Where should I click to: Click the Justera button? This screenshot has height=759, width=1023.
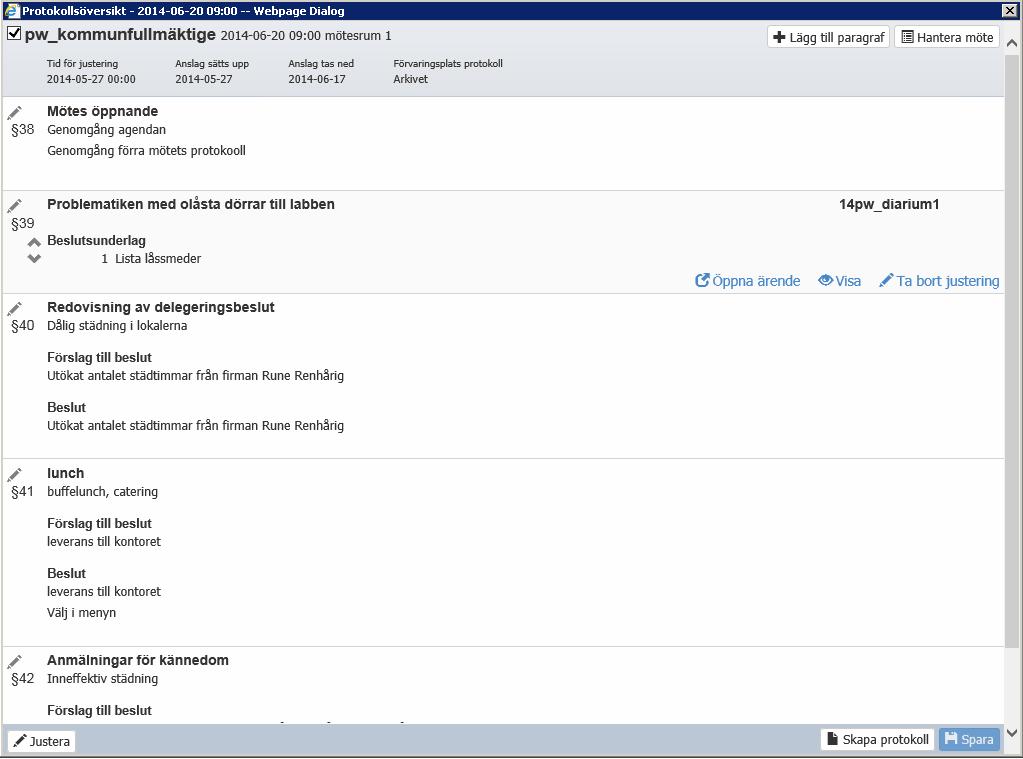click(x=42, y=741)
